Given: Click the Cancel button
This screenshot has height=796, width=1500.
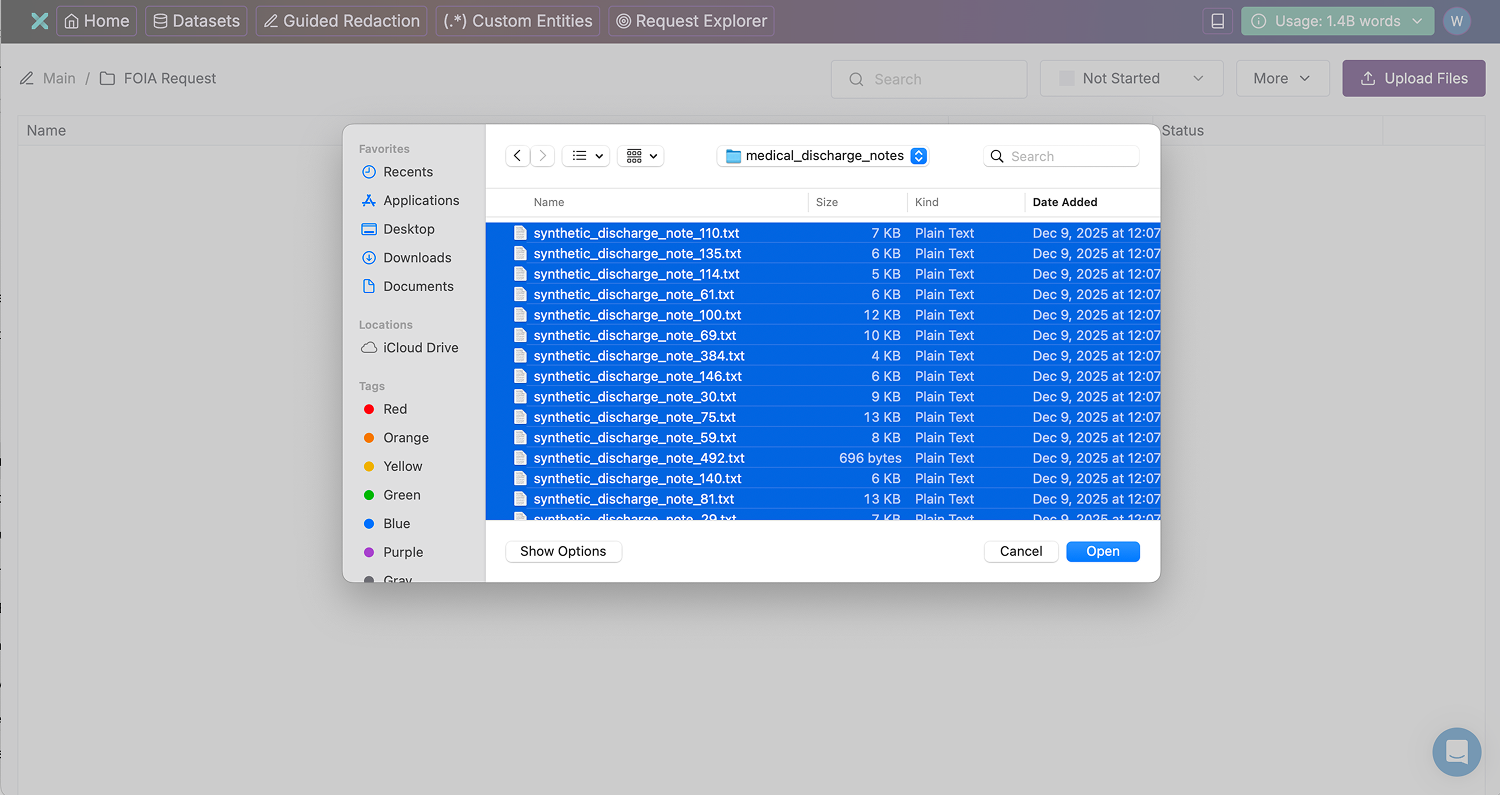Looking at the screenshot, I should [1021, 551].
